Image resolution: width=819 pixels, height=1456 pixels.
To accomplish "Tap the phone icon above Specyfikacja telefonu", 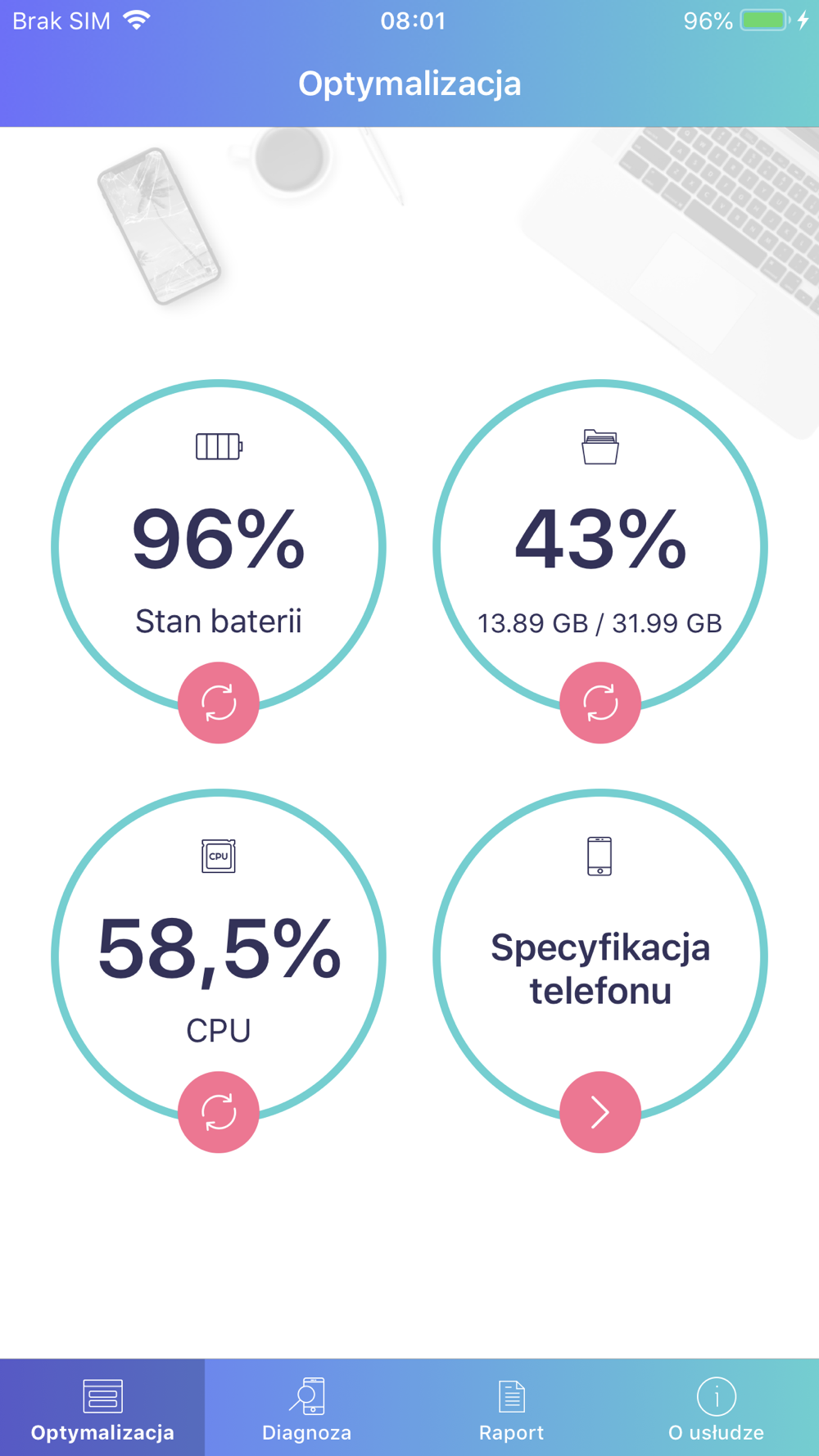I will (x=600, y=857).
